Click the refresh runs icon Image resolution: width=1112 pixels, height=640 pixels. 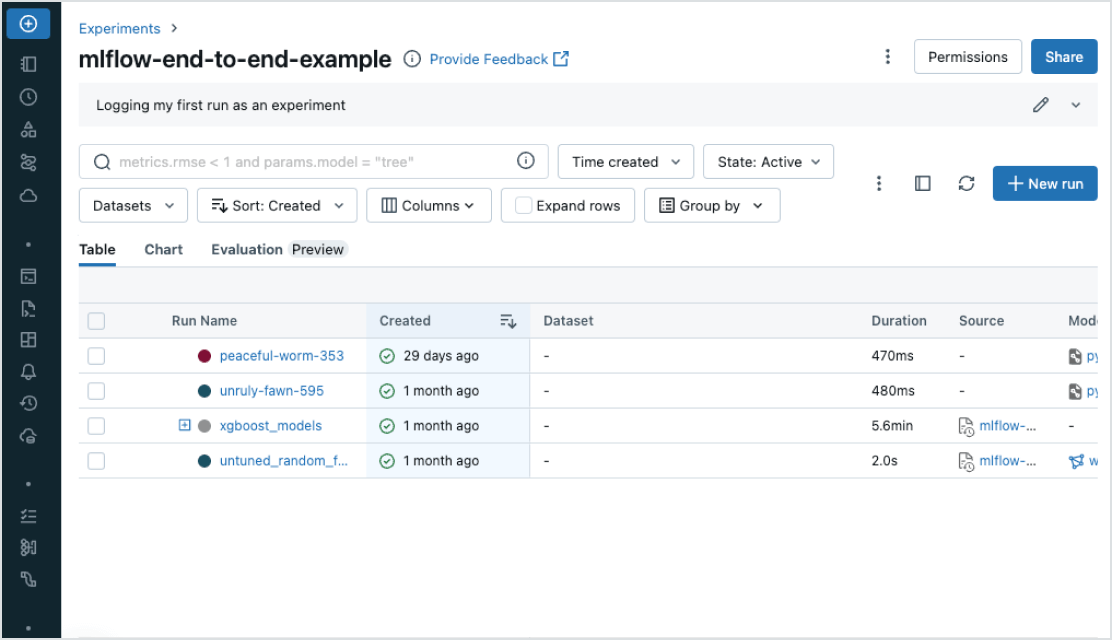point(966,184)
